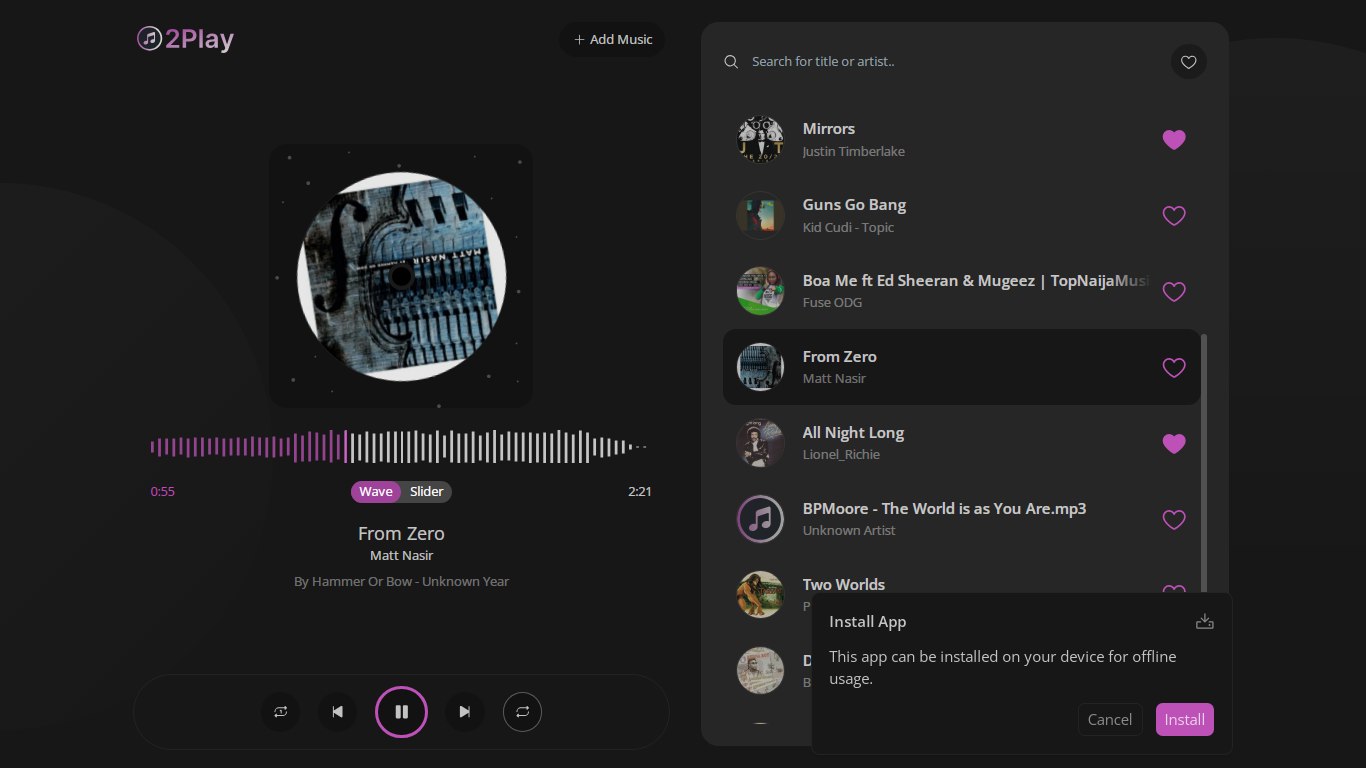1366x768 pixels.
Task: Select BPMoore - The World is as You Are.mp3
Action: click(945, 509)
